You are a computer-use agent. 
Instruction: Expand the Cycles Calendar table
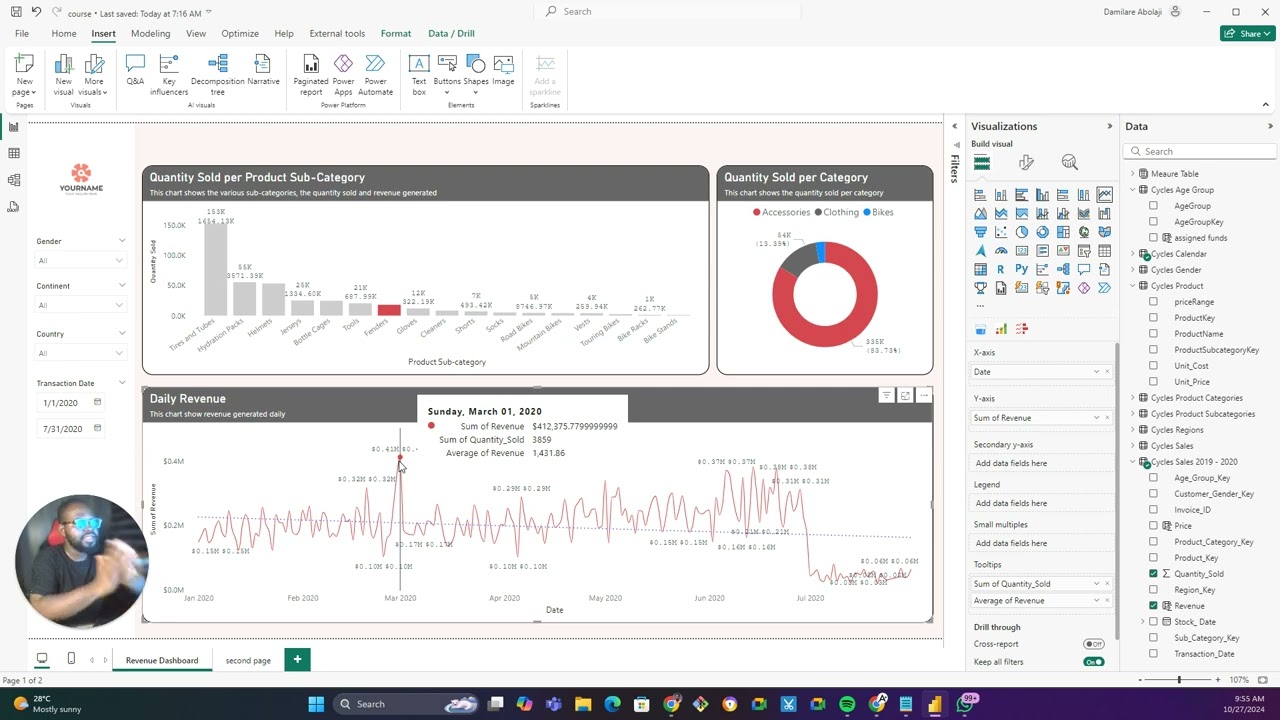coord(1133,254)
